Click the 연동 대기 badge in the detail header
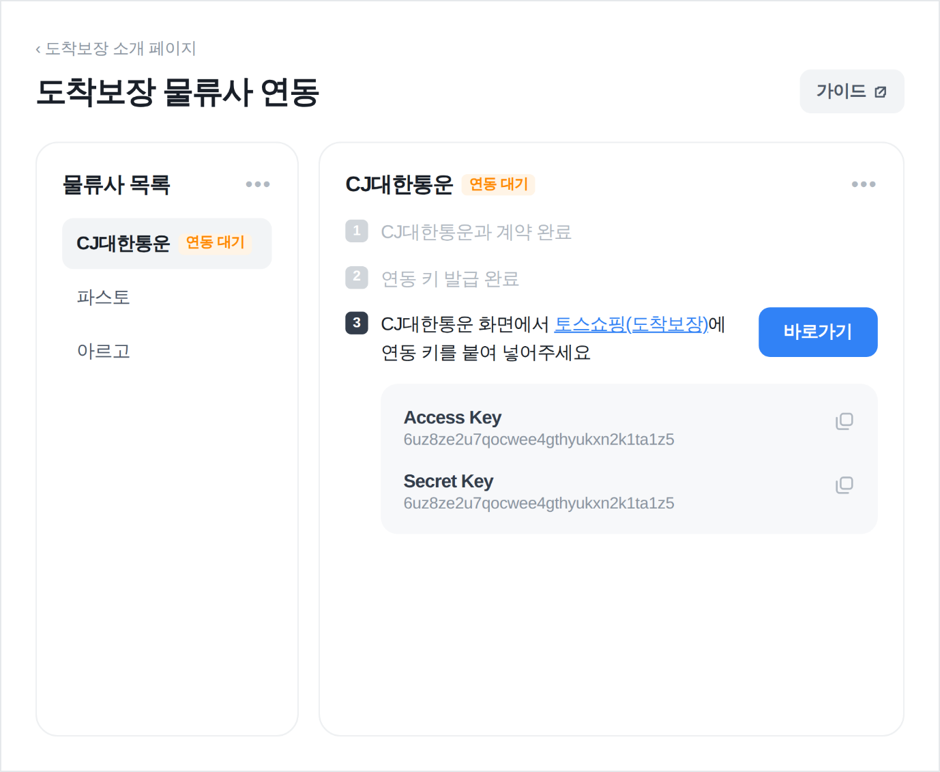Screen dimensions: 940x772 click(x=498, y=184)
